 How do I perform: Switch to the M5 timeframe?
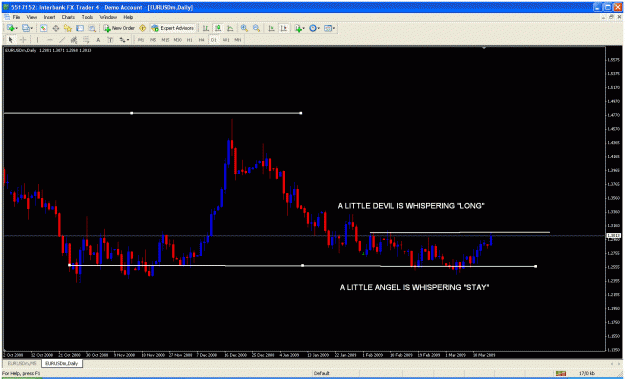pyautogui.click(x=153, y=40)
